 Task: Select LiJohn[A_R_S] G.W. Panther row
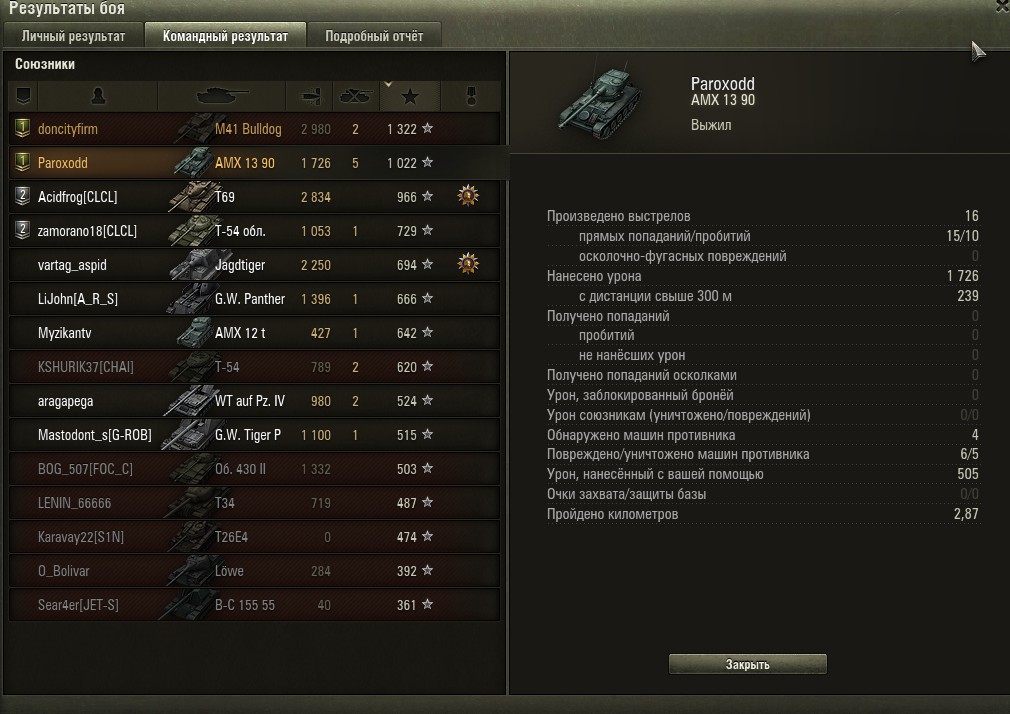[254, 299]
